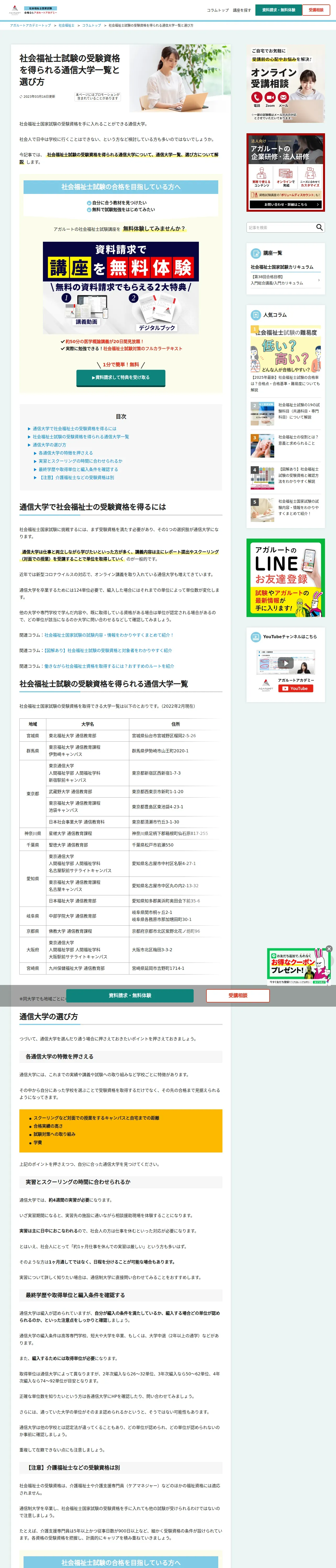Open rank 1 column on exam difficulty
Screen dimensions: 336x1568
pos(285,359)
